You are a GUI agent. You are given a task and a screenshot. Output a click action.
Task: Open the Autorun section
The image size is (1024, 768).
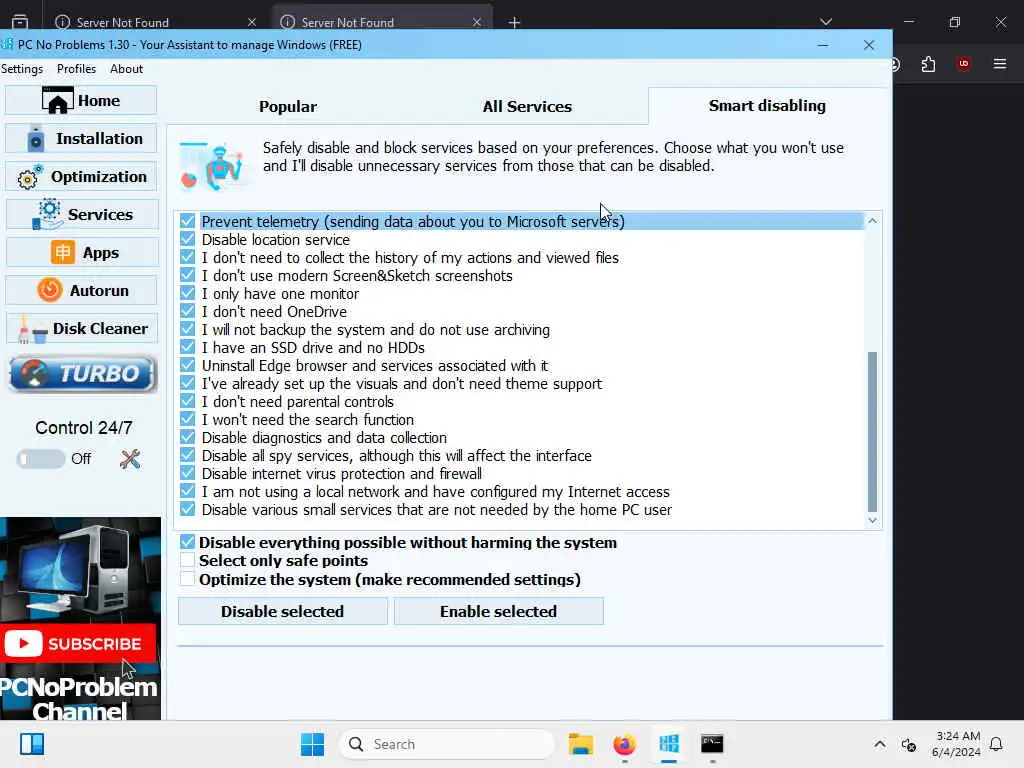pyautogui.click(x=81, y=290)
